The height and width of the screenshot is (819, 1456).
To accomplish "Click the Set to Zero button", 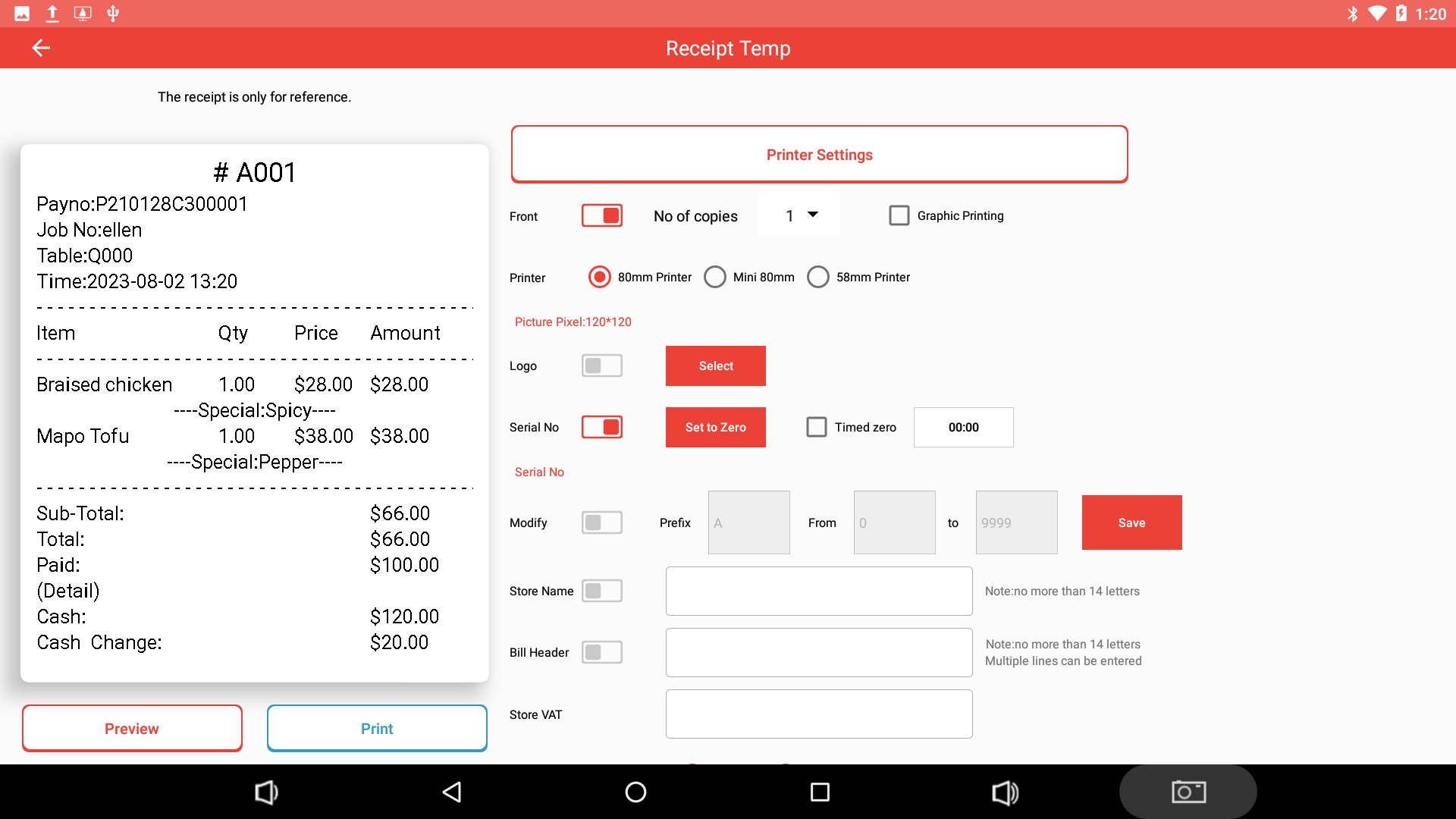I will click(x=715, y=428).
